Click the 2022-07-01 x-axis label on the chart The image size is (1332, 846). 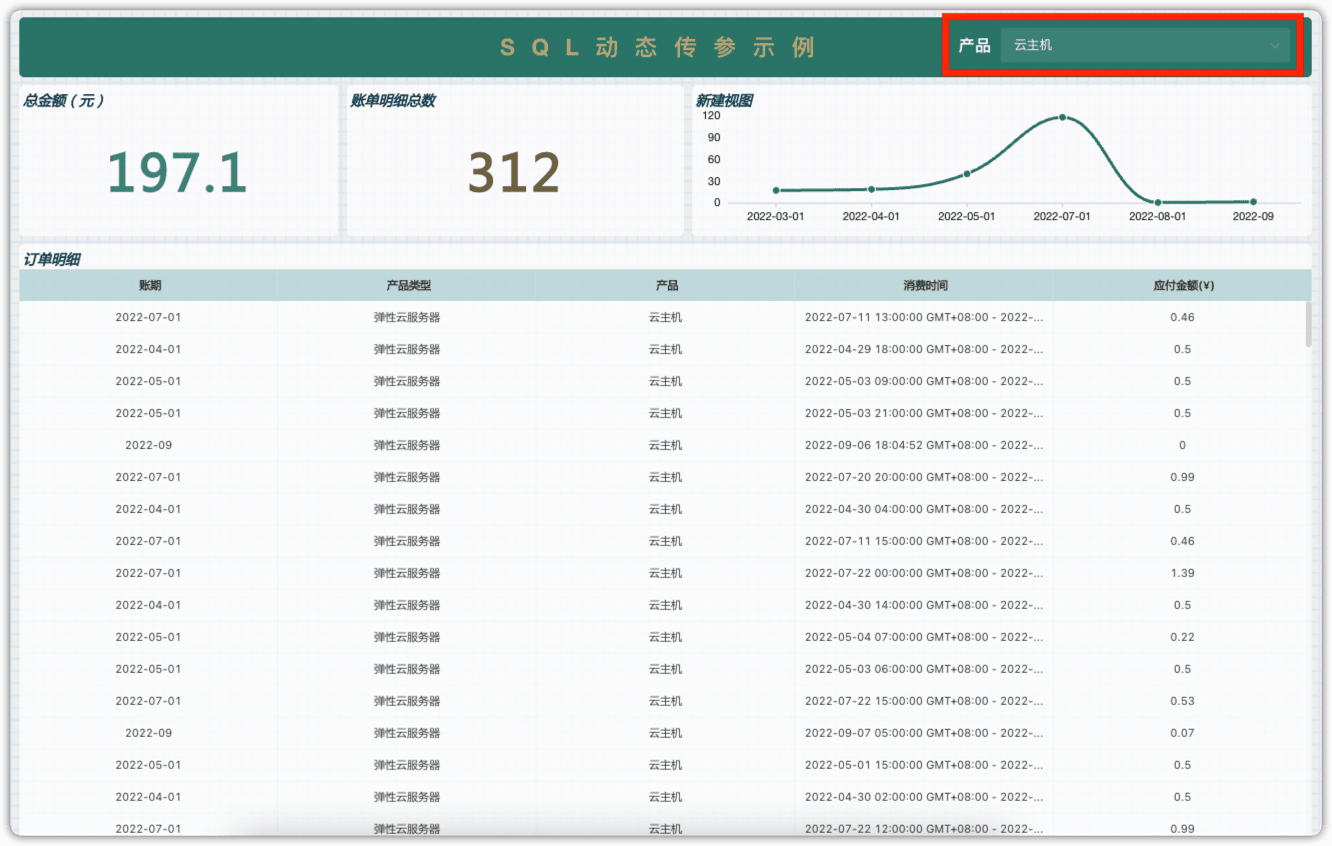click(x=1062, y=216)
